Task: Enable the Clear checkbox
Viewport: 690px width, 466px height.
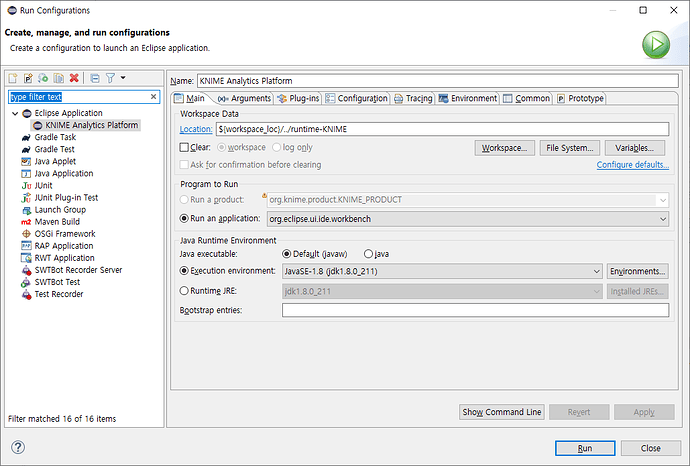Action: (x=184, y=147)
